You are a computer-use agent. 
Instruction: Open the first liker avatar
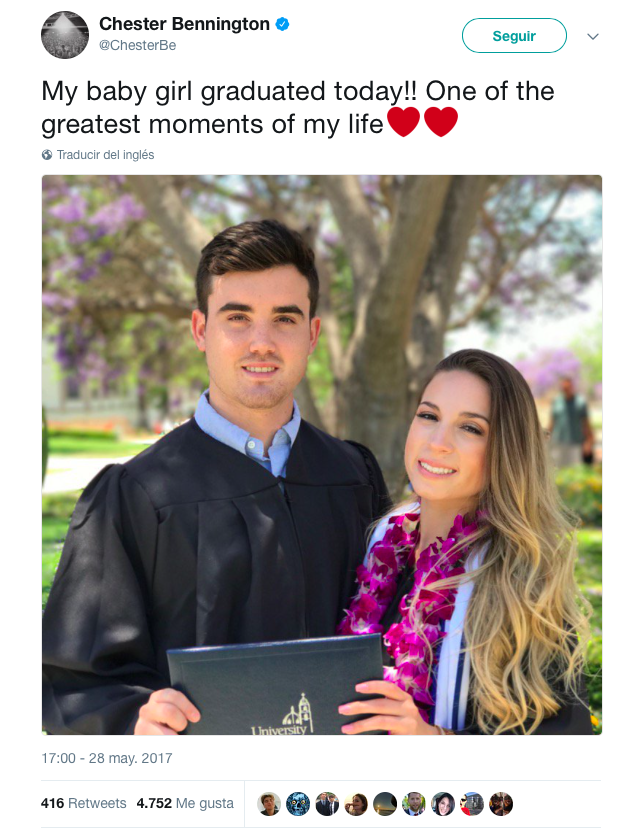coord(269,804)
